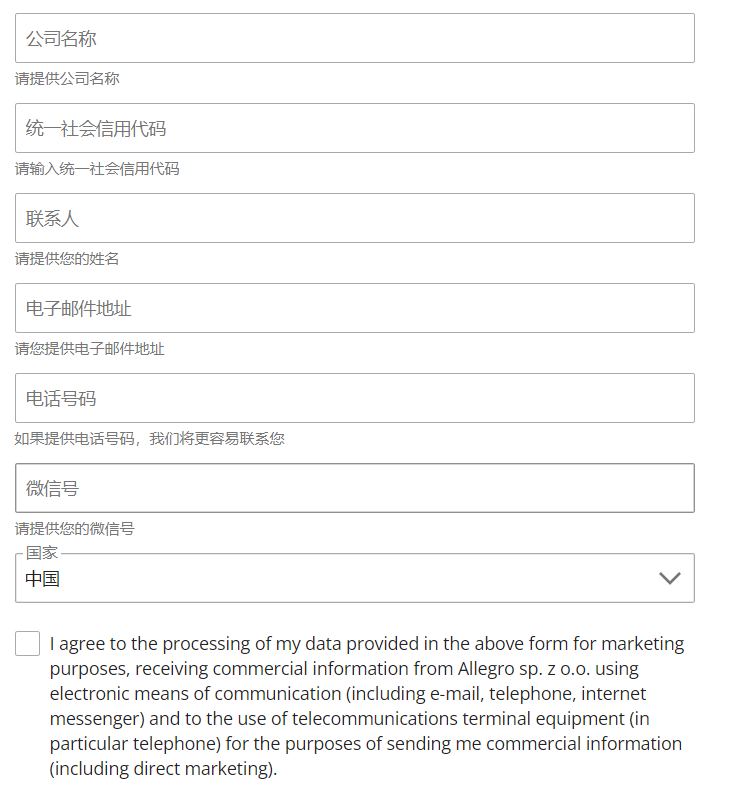This screenshot has width=730, height=785.
Task: Click into the 统一社会信用代码 input box
Action: coord(354,128)
